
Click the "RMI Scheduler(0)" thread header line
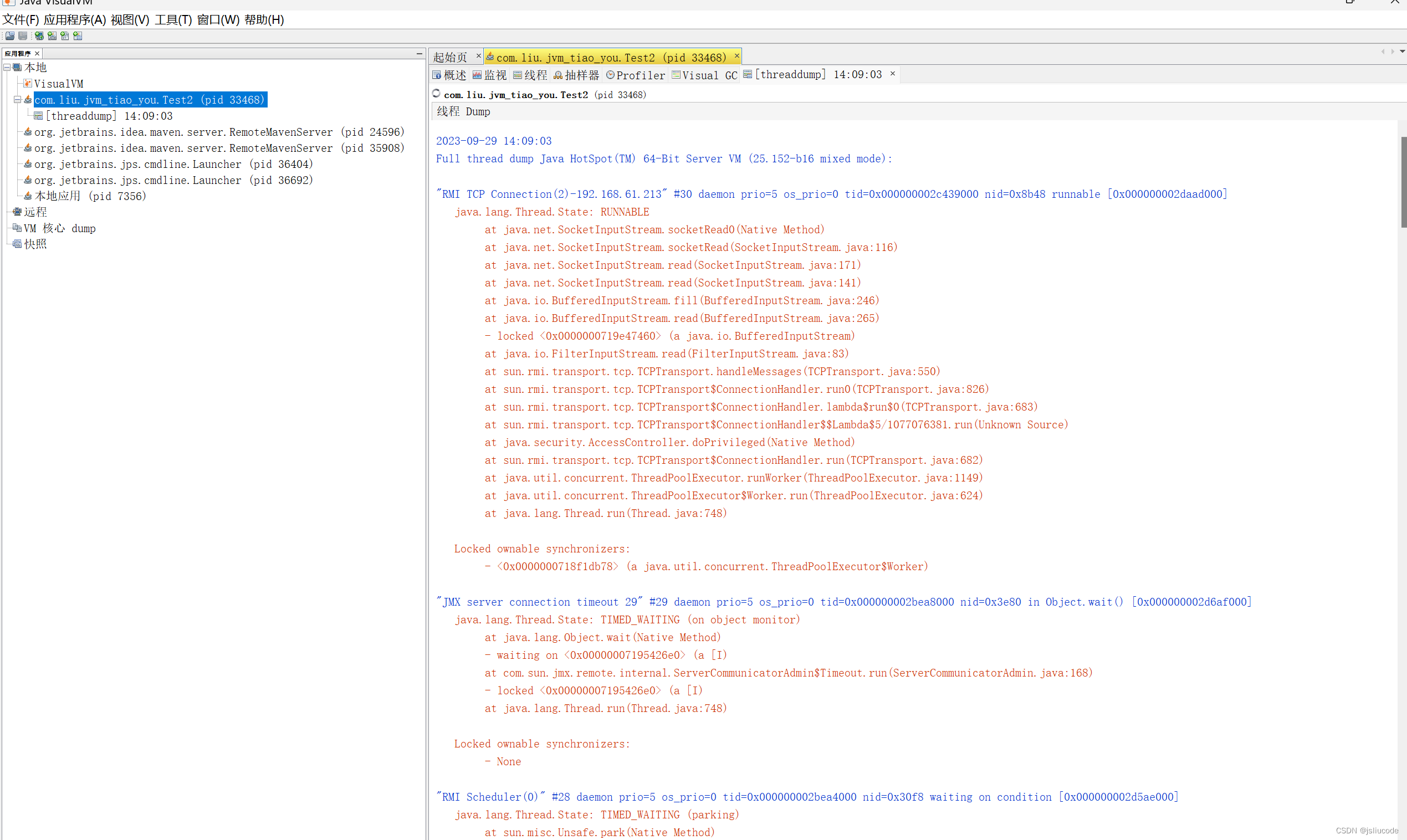pyautogui.click(x=807, y=797)
